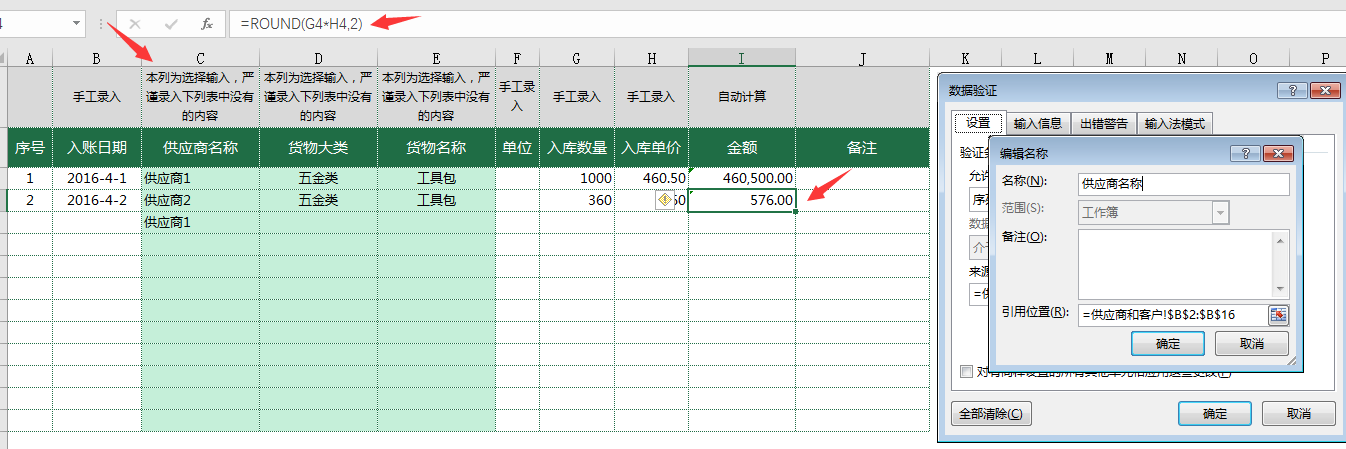Image resolution: width=1346 pixels, height=449 pixels.
Task: Select the 序号 header cell
Action: [30, 148]
